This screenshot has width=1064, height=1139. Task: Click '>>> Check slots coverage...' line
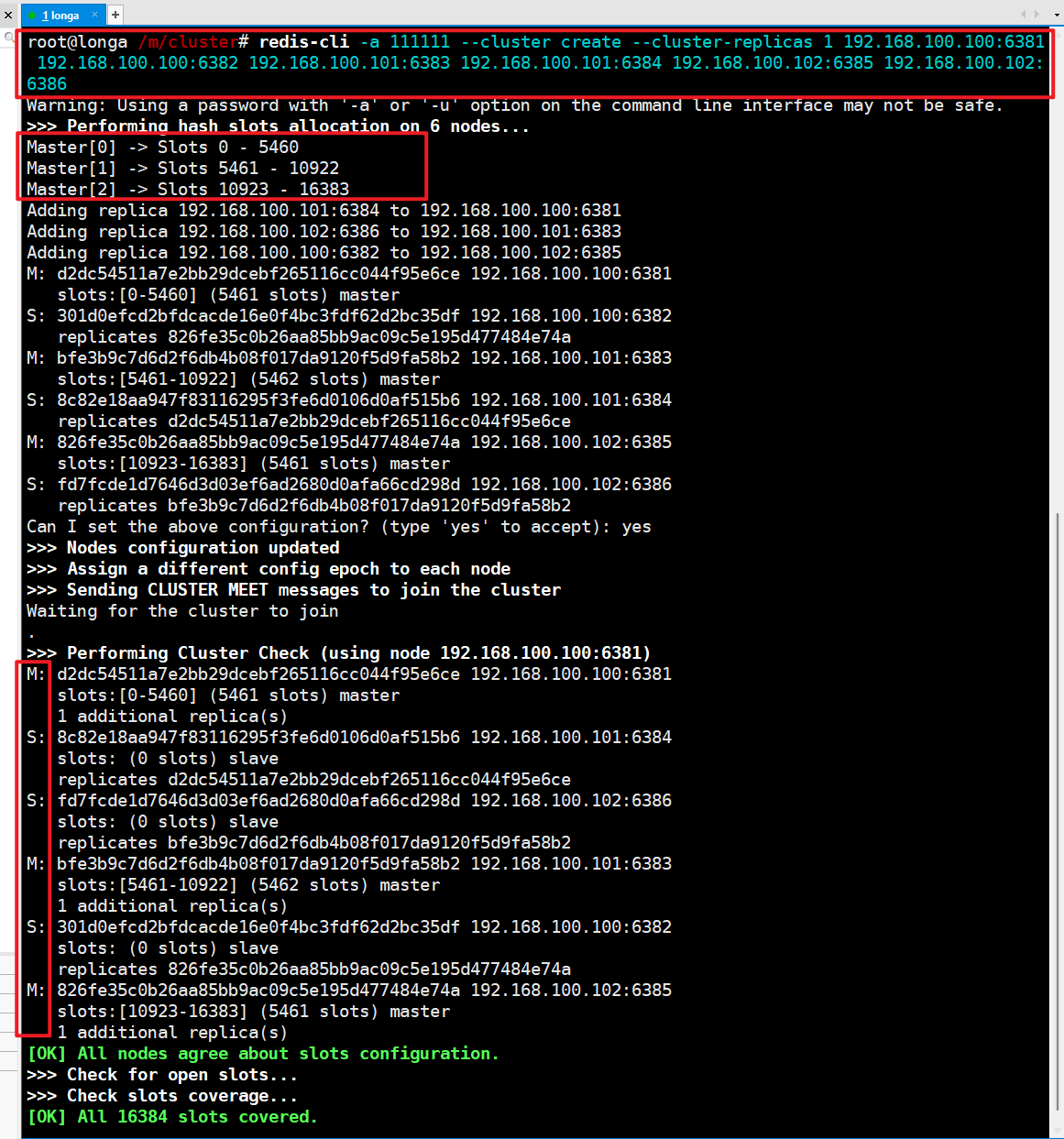pos(162,1096)
